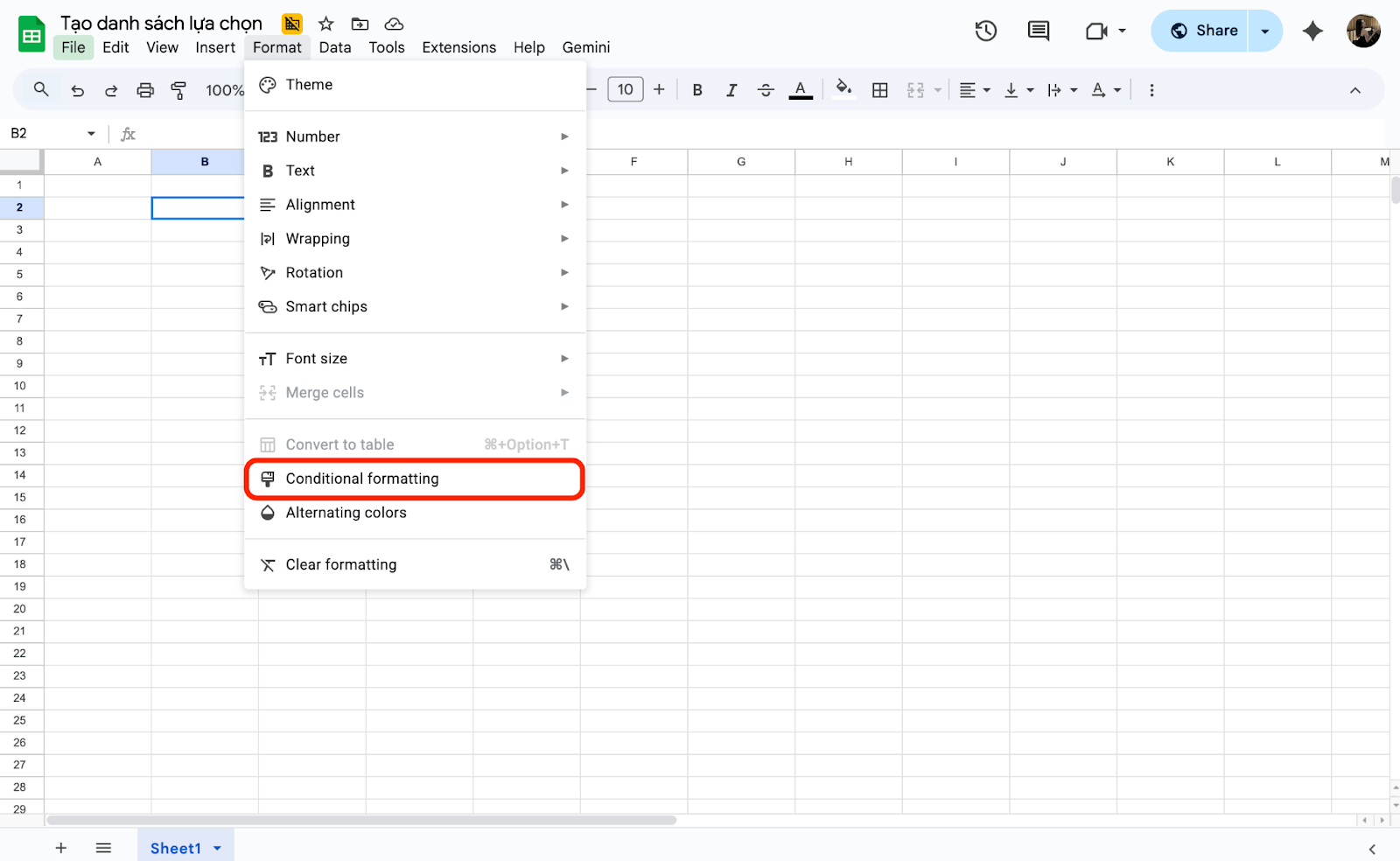Click the paint format roller icon
The height and width of the screenshot is (861, 1400).
[178, 90]
